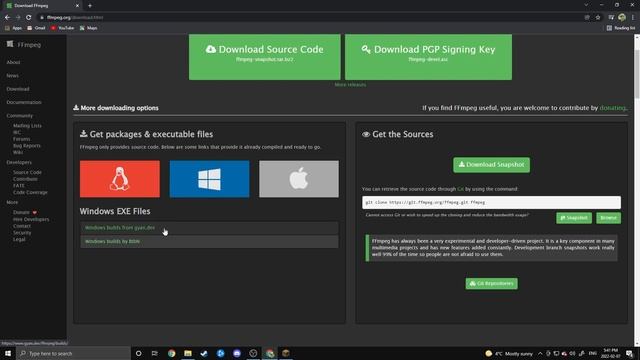Click the small Snapshot button
Viewport: 640px width, 360px height.
pyautogui.click(x=574, y=218)
